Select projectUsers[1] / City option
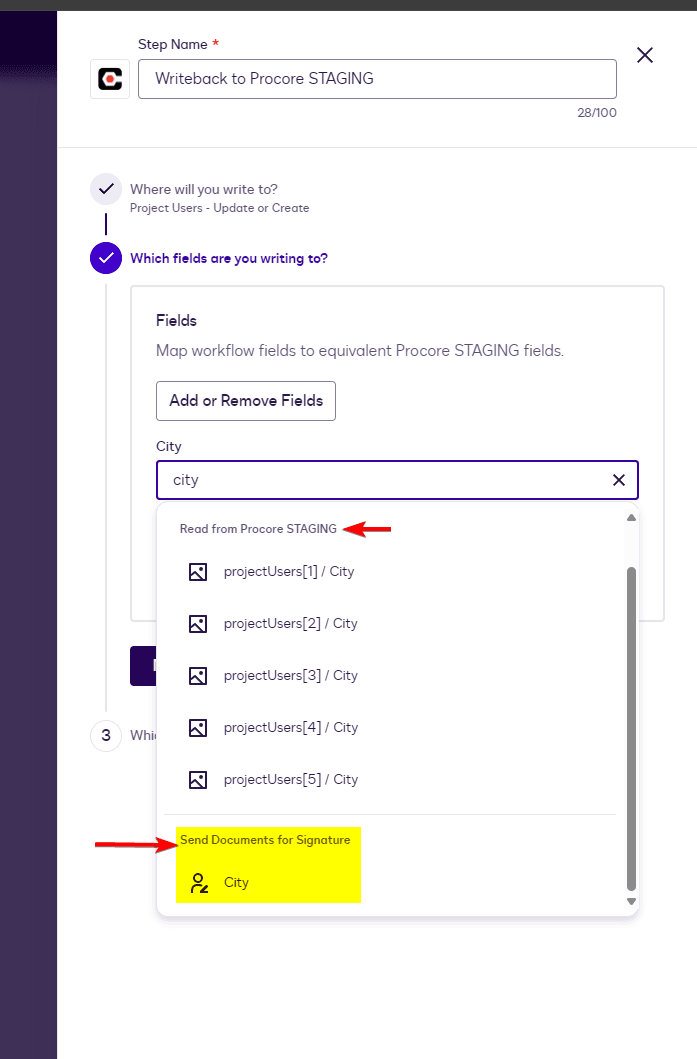This screenshot has width=697, height=1059. coord(290,572)
